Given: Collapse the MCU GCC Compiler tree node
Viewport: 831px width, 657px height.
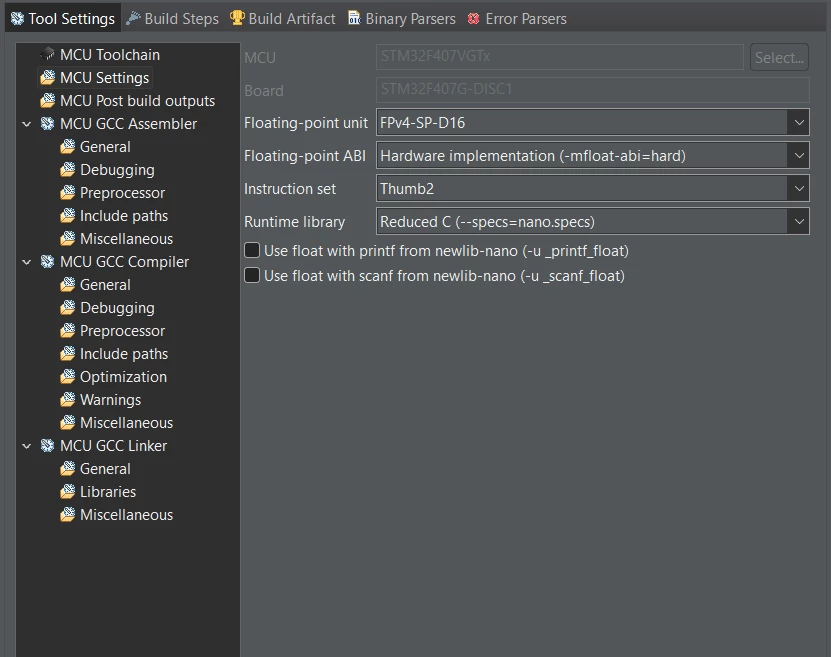Looking at the screenshot, I should [26, 262].
